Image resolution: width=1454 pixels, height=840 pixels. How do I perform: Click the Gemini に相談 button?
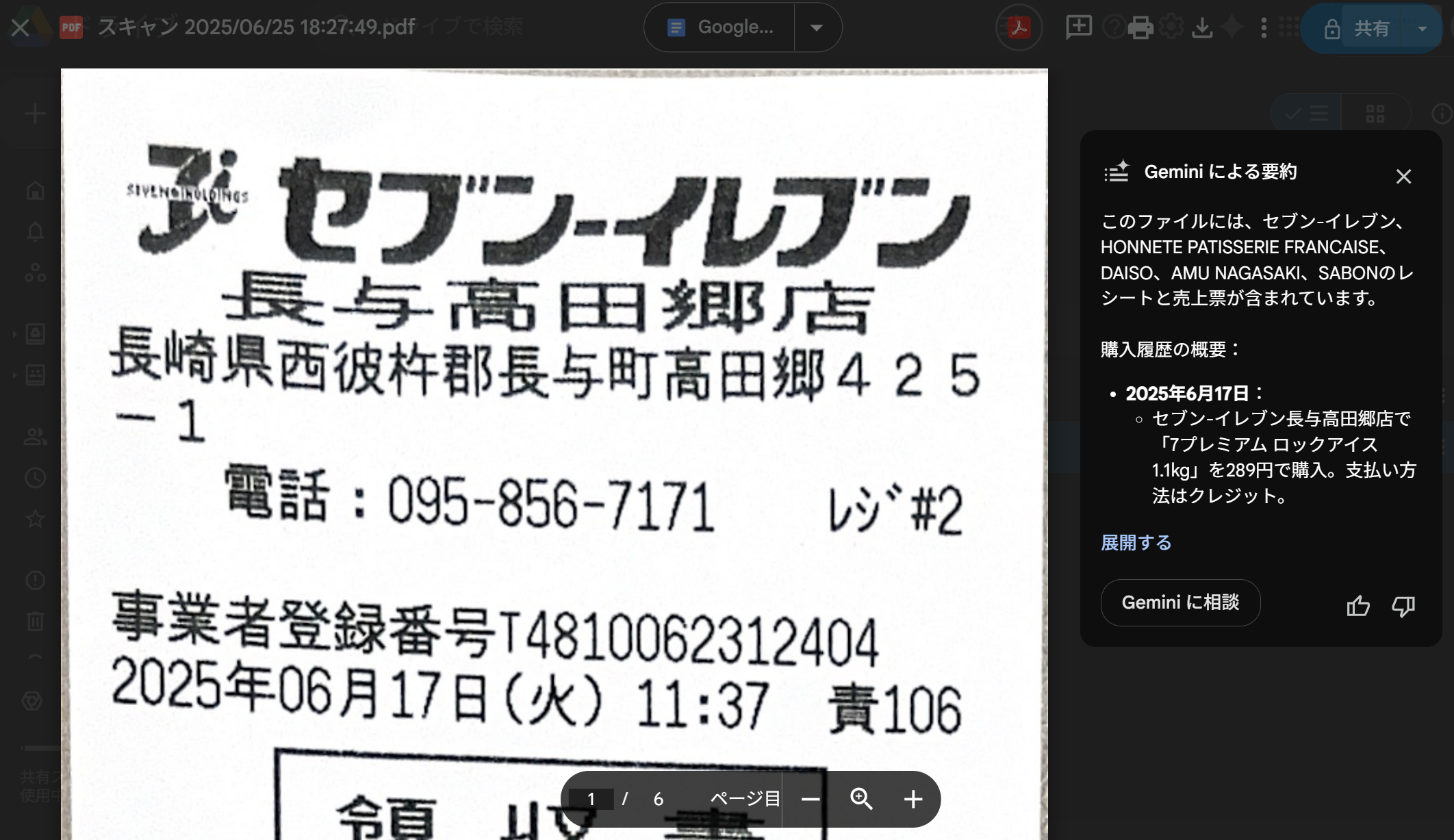(1180, 602)
